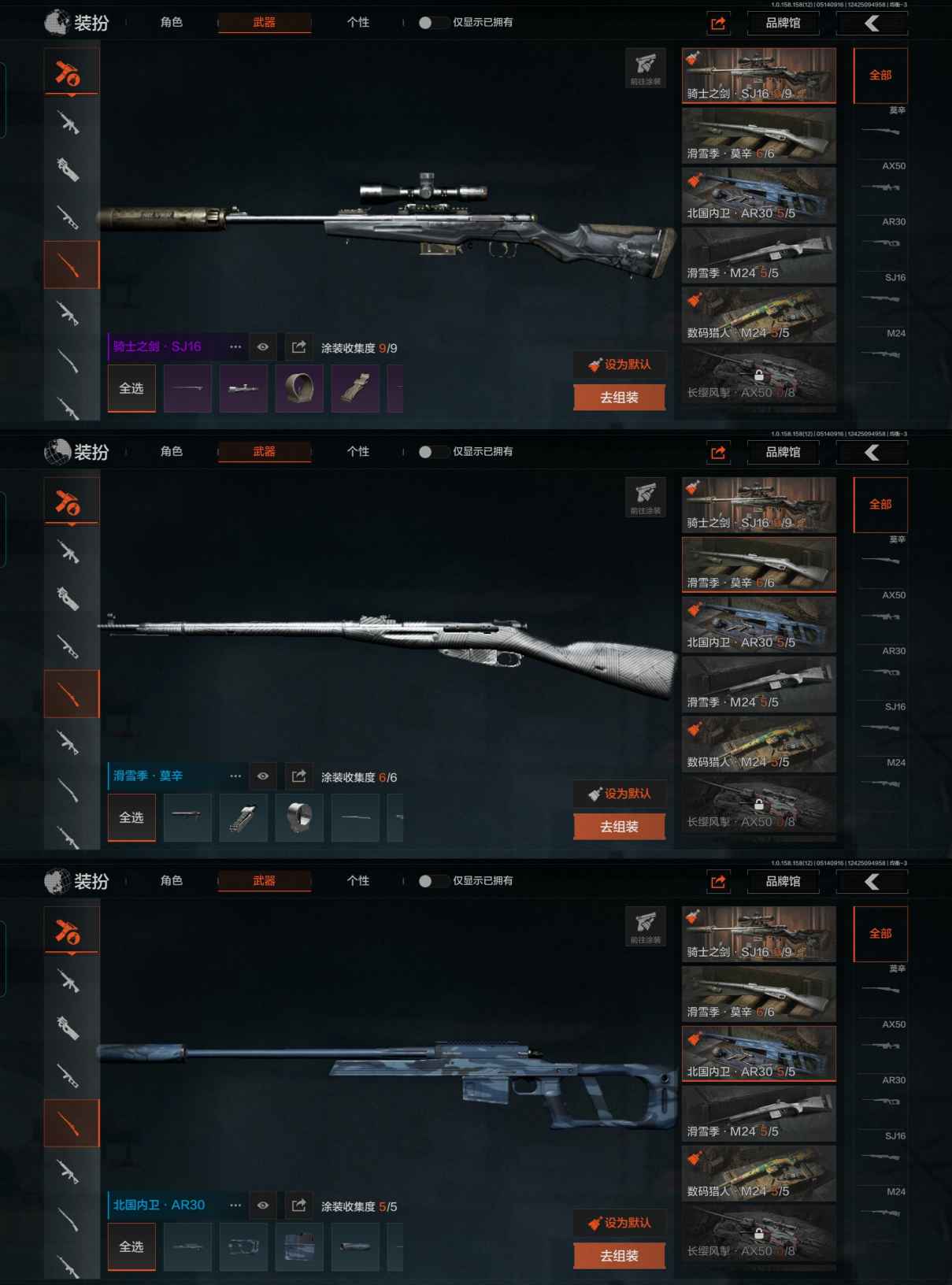This screenshot has height=1285, width=952.
Task: Open ellipsis menu next to 骑士之剑·SJ16 title
Action: pyautogui.click(x=235, y=346)
